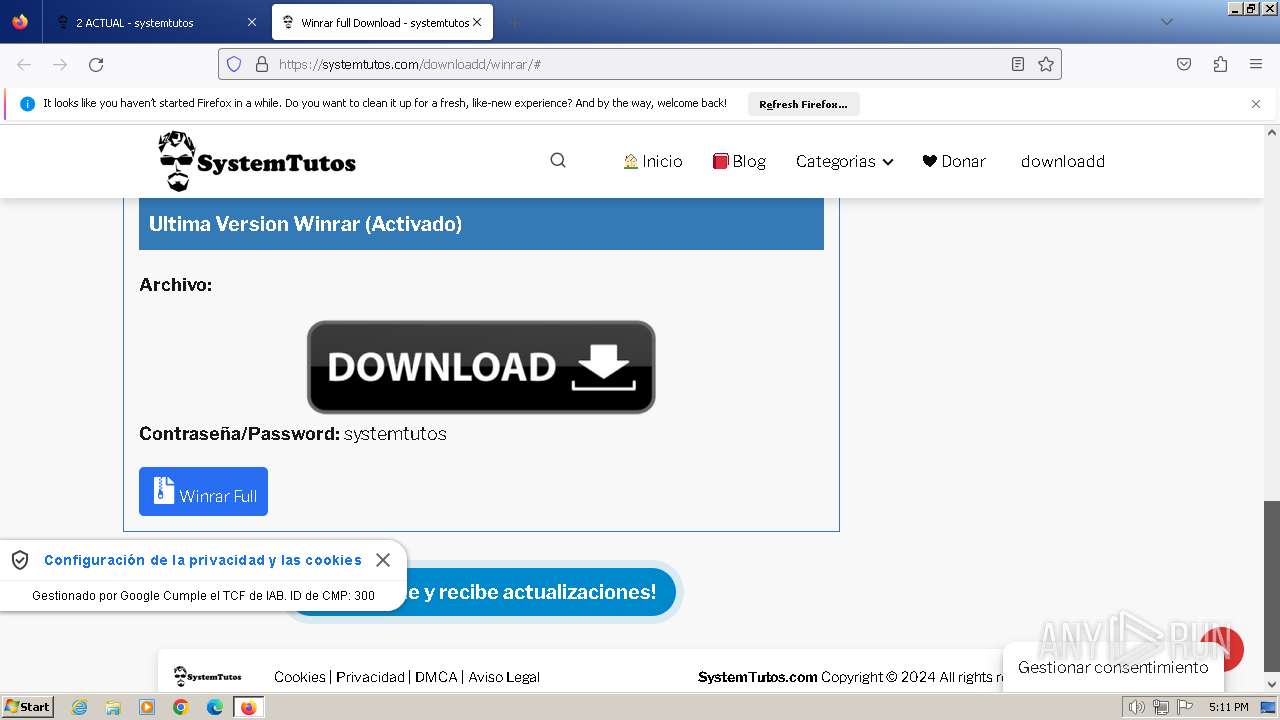Screen dimensions: 1280x720
Task: Open the site search magnifier
Action: 558,160
